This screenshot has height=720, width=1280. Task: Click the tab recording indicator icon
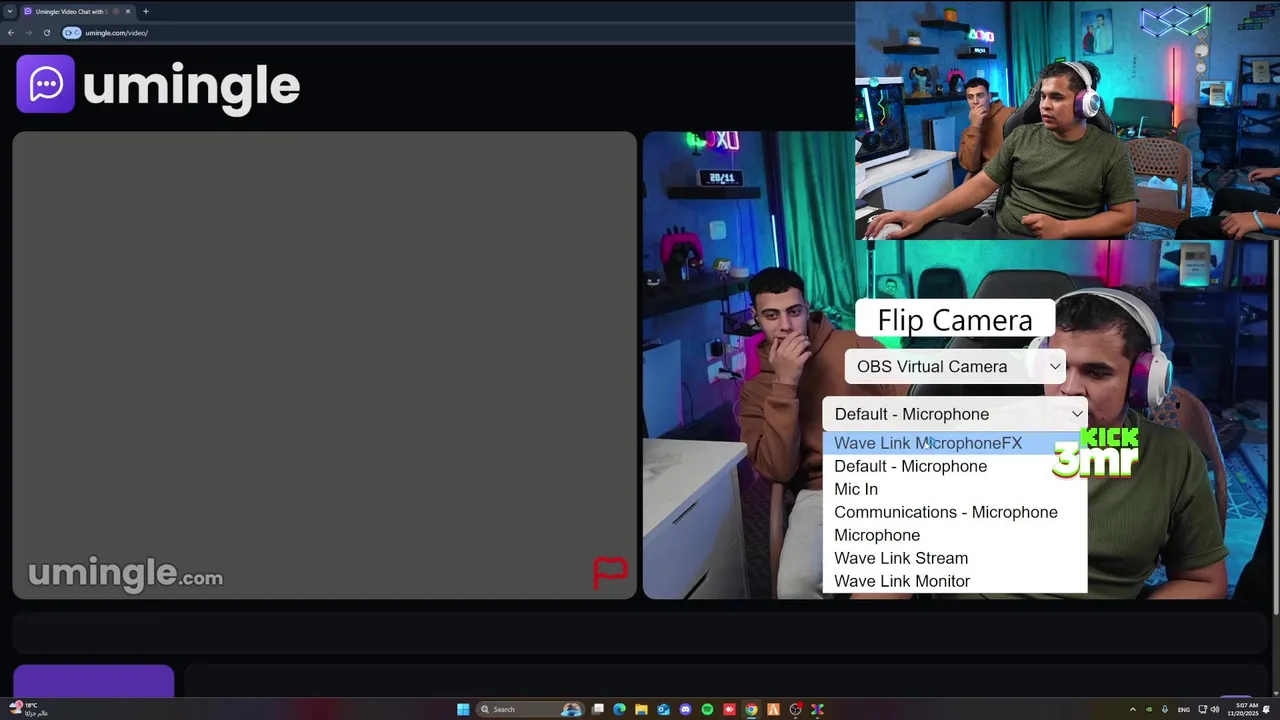pyautogui.click(x=115, y=11)
